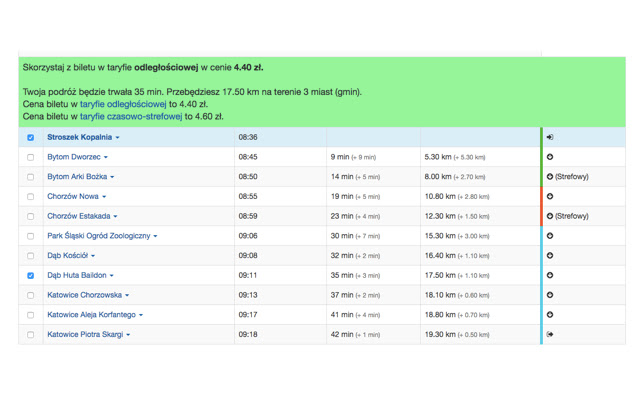This screenshot has height=400, width=640.
Task: Click the exit icon in Katowice Piotra Skargi row
Action: [550, 334]
